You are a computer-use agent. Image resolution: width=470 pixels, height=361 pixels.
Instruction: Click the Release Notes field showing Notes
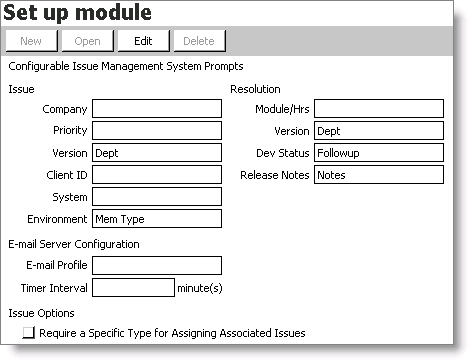pos(379,175)
